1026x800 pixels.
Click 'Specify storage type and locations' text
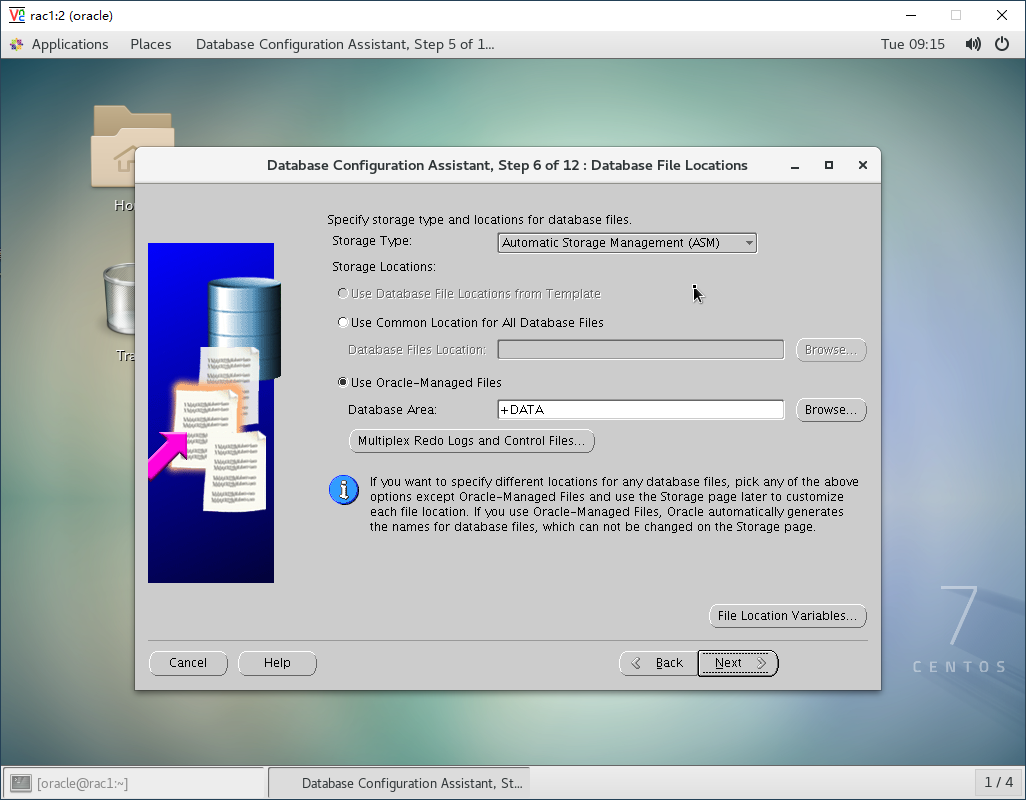tap(479, 220)
